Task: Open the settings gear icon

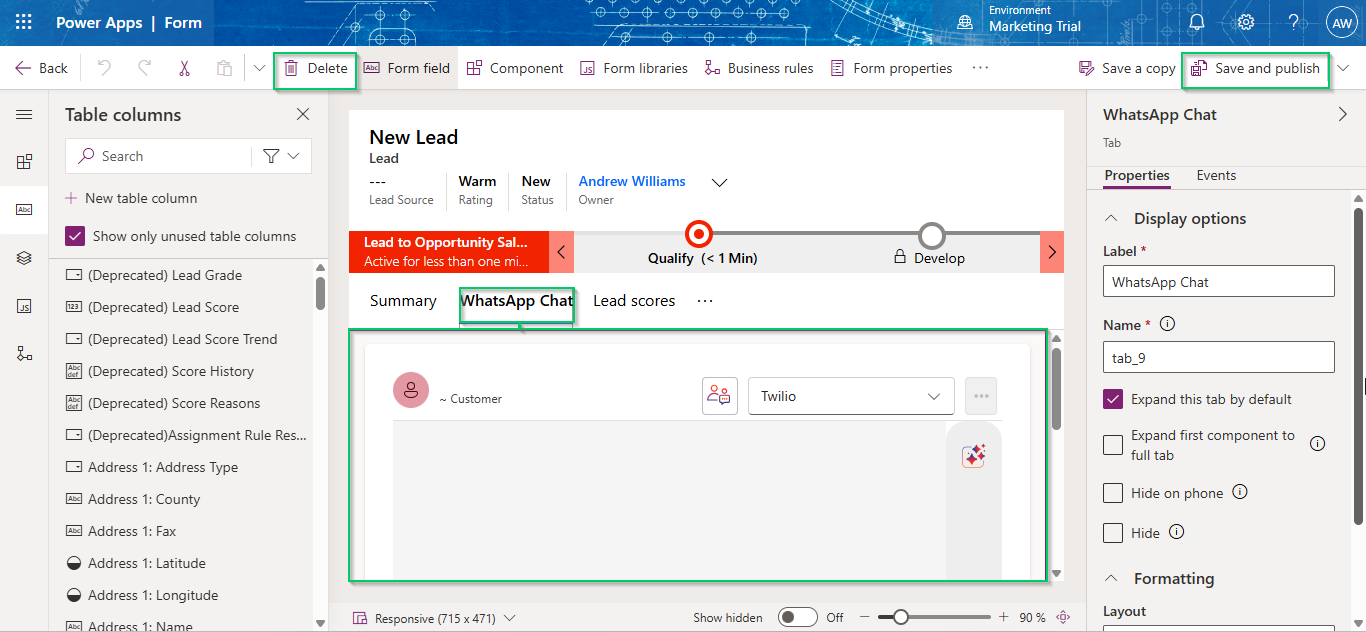Action: coord(1246,22)
